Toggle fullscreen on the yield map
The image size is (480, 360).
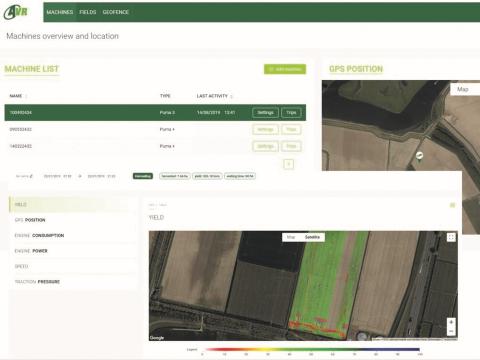point(451,237)
